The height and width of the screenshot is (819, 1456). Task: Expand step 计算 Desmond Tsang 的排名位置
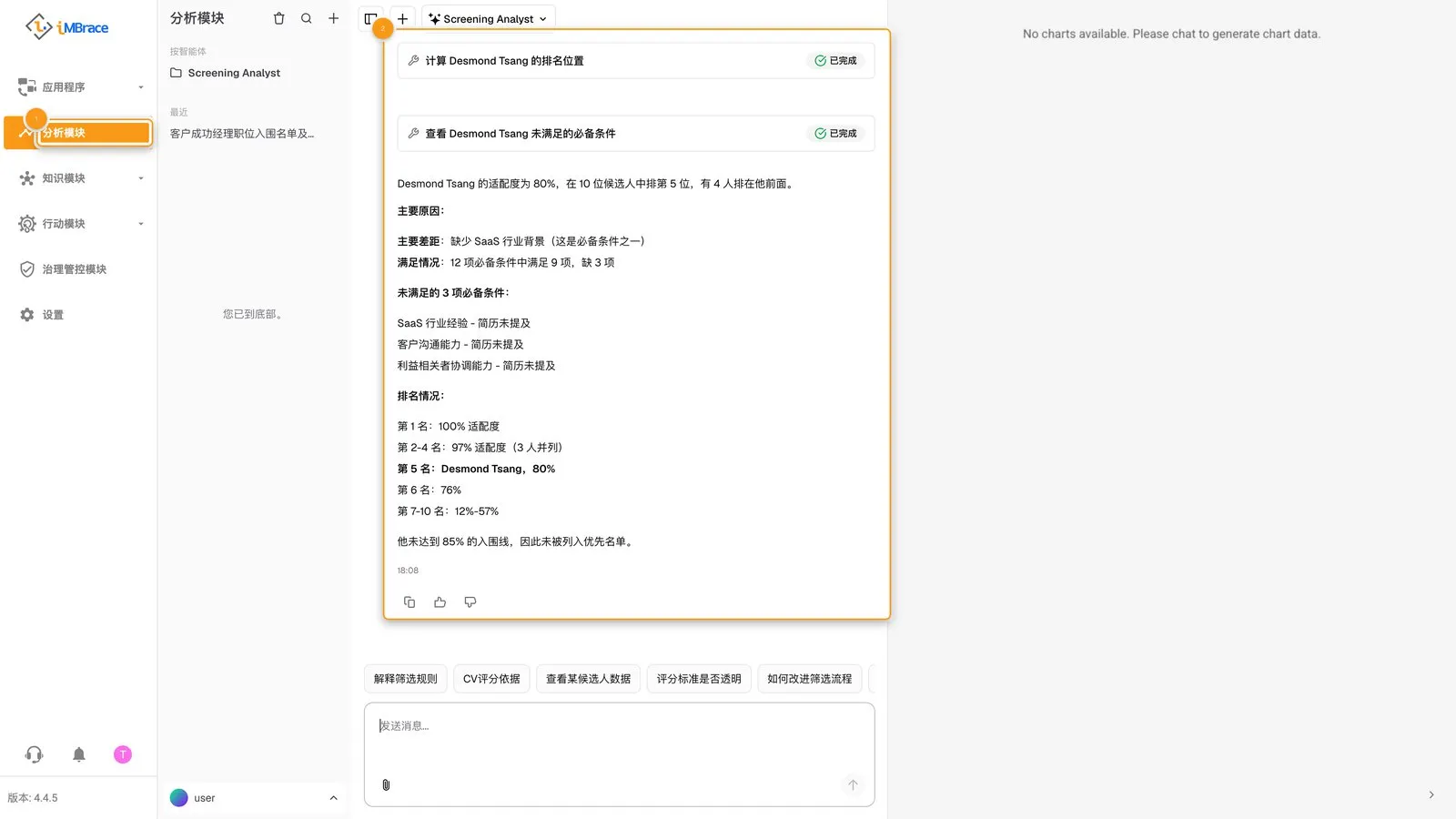coord(636,61)
